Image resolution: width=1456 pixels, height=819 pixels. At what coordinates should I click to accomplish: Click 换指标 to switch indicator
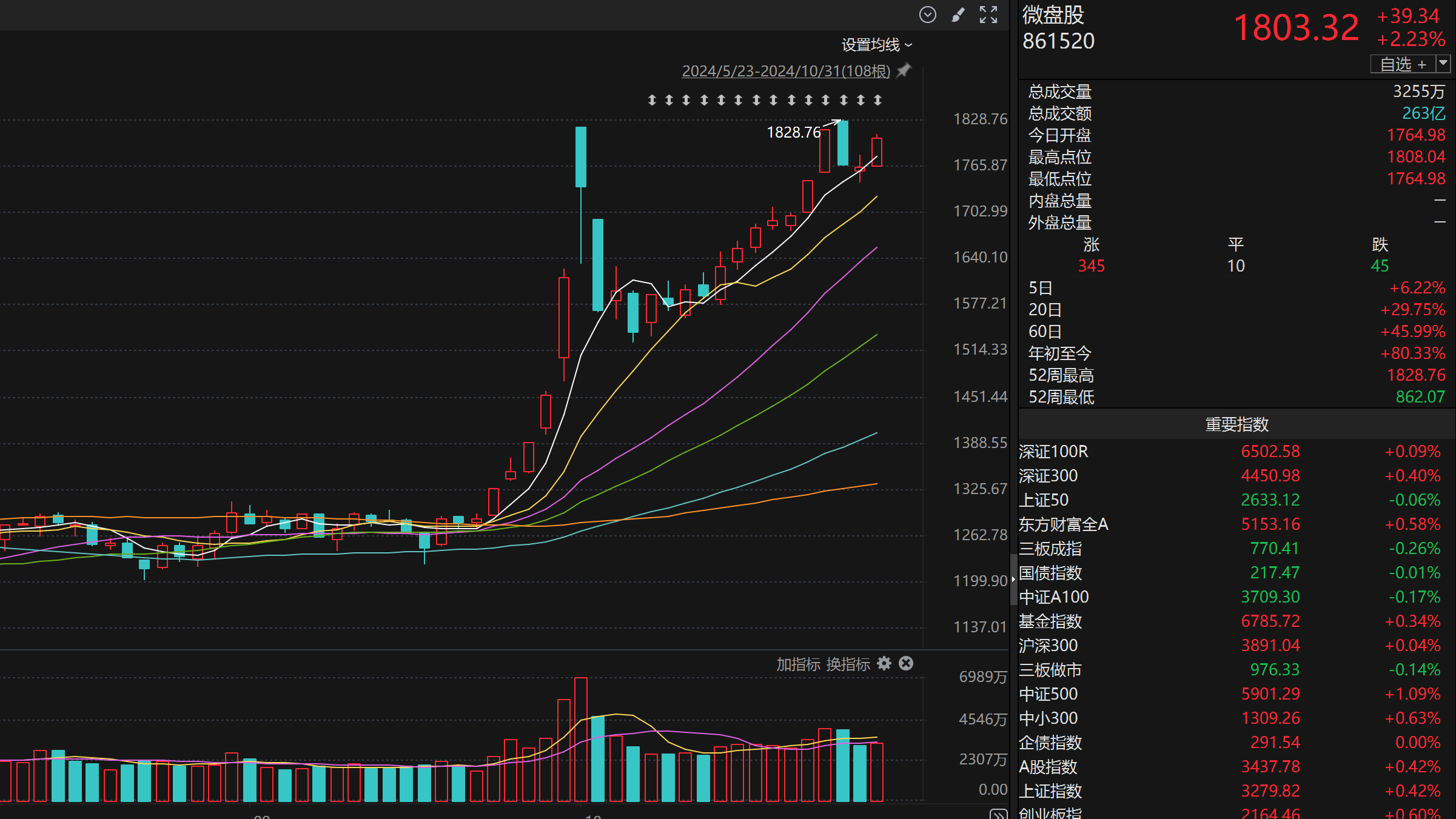pos(848,664)
